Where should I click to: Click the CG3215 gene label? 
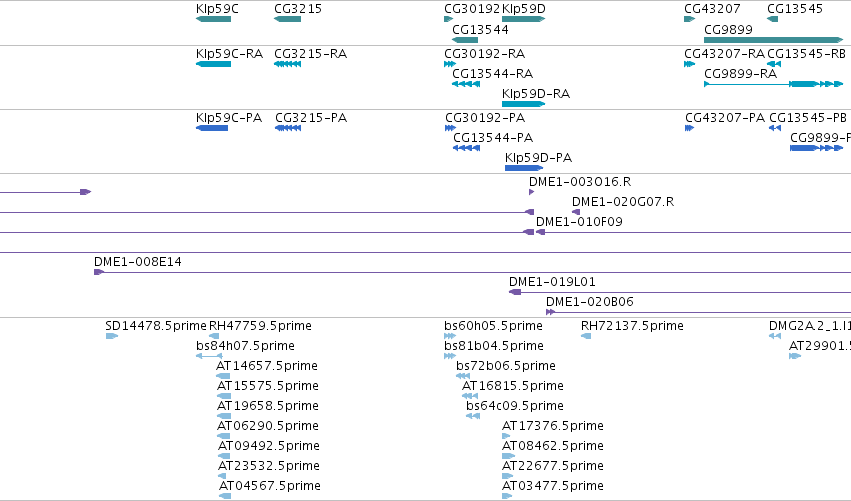298,9
